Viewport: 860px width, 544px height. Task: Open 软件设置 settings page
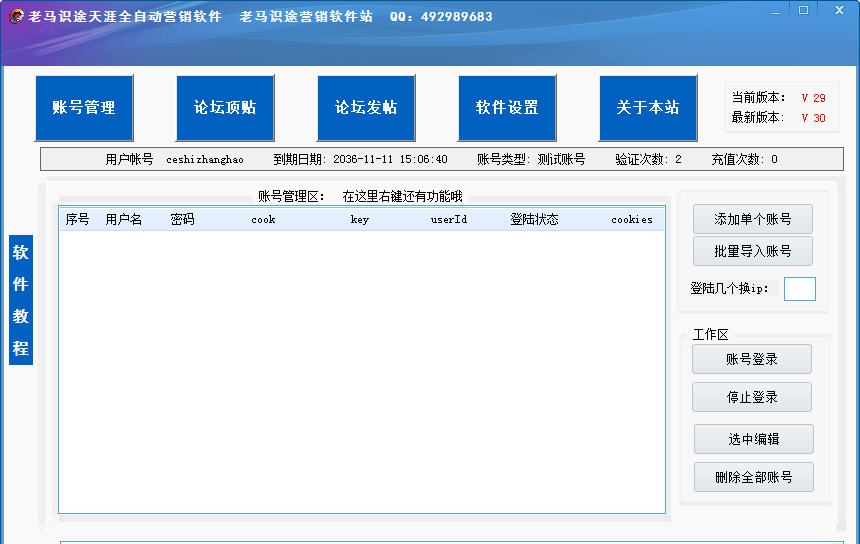click(507, 108)
